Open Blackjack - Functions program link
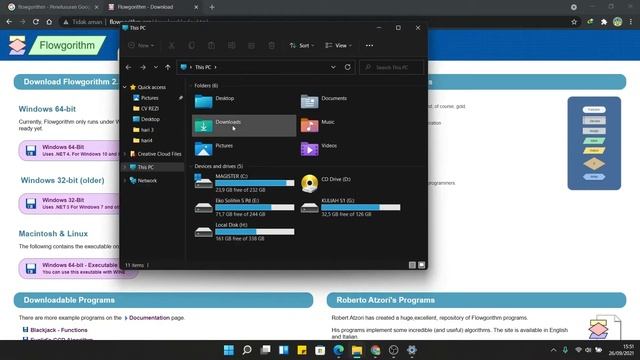The width and height of the screenshot is (640, 360). pyautogui.click(x=59, y=330)
